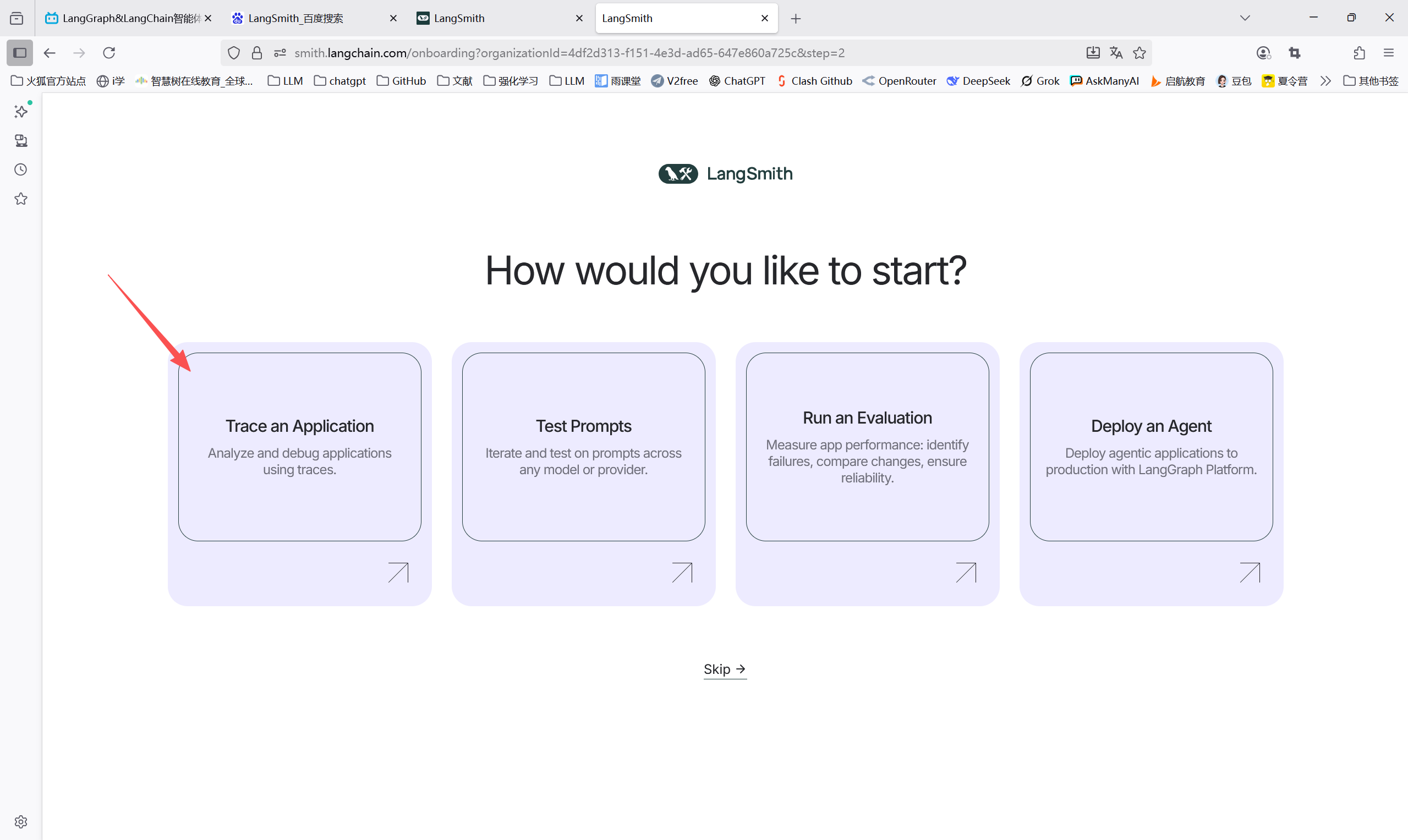Viewport: 1408px width, 840px height.
Task: Open the AI sparkle sidebar icon
Action: 21,112
